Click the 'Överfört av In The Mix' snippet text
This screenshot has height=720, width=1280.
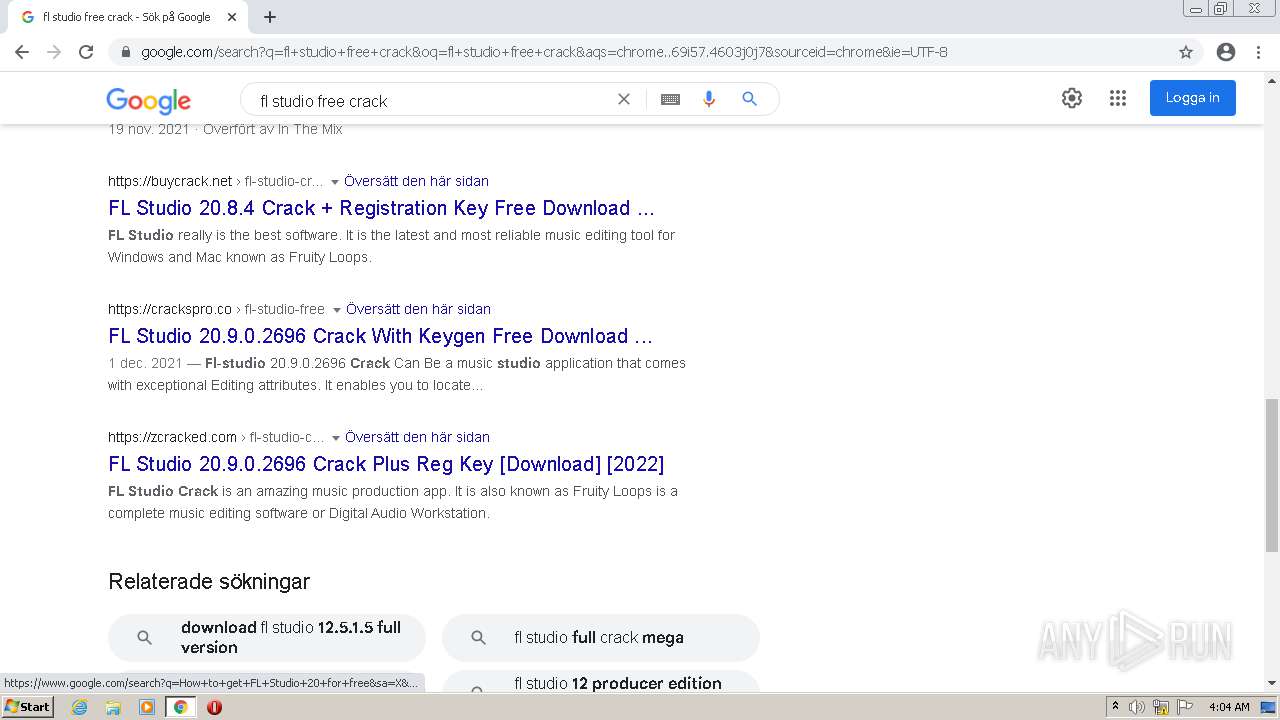pos(273,129)
